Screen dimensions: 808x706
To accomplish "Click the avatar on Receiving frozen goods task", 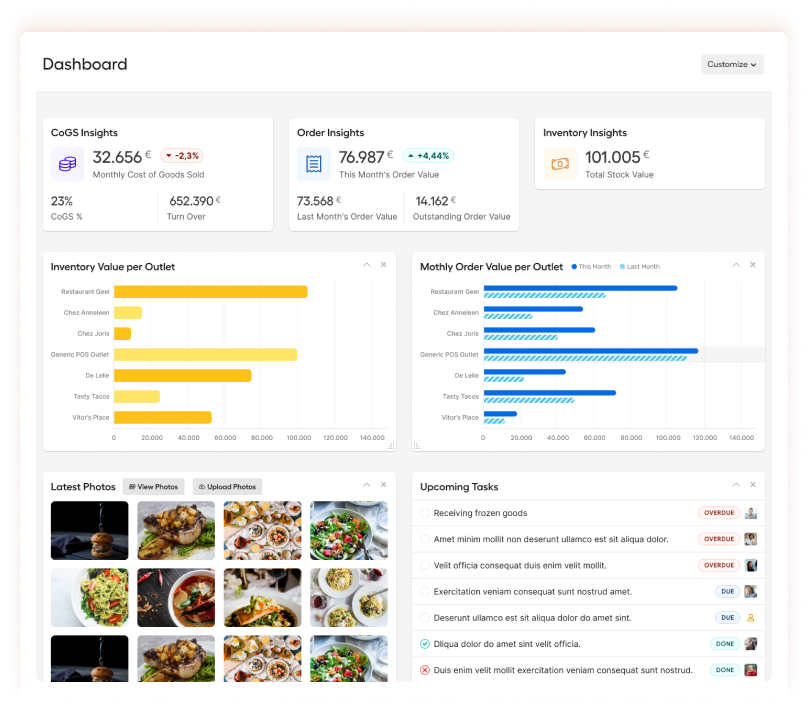I will [751, 513].
